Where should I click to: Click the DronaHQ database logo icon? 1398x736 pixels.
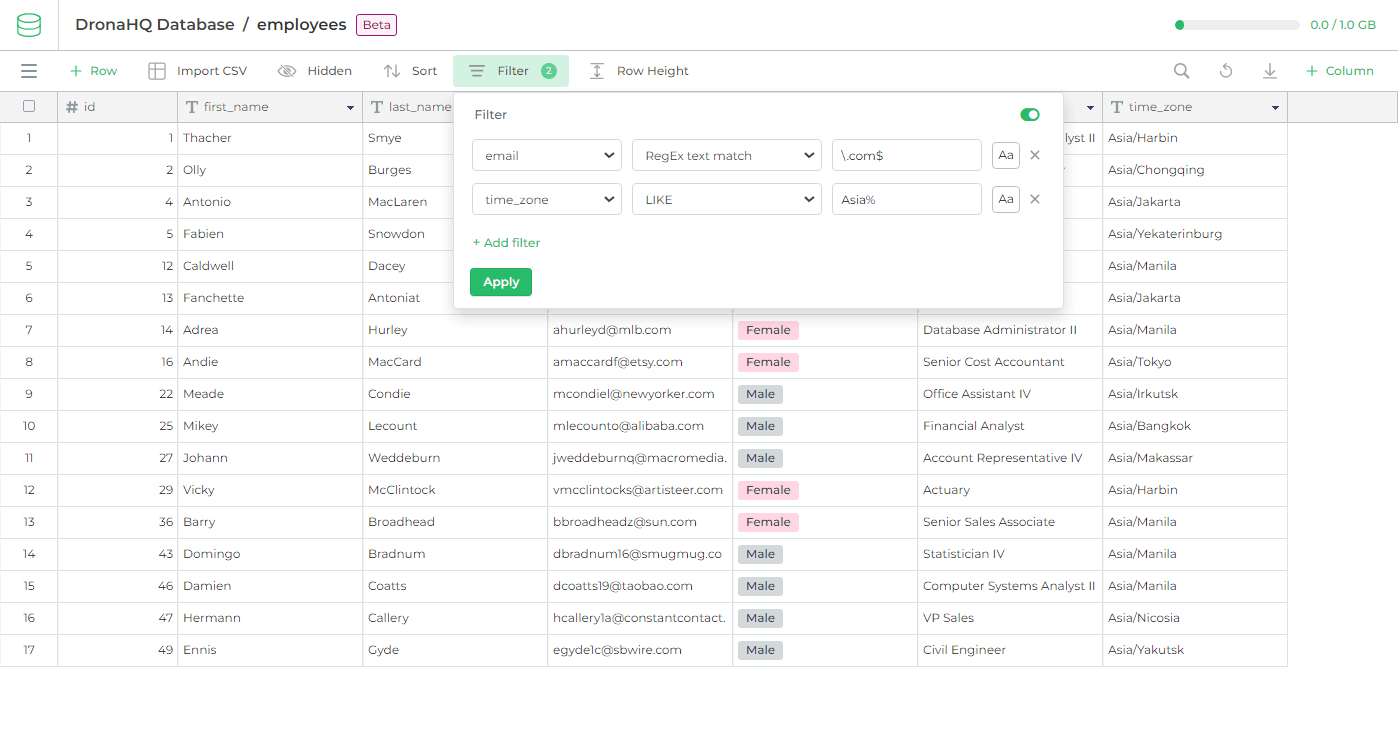click(29, 25)
